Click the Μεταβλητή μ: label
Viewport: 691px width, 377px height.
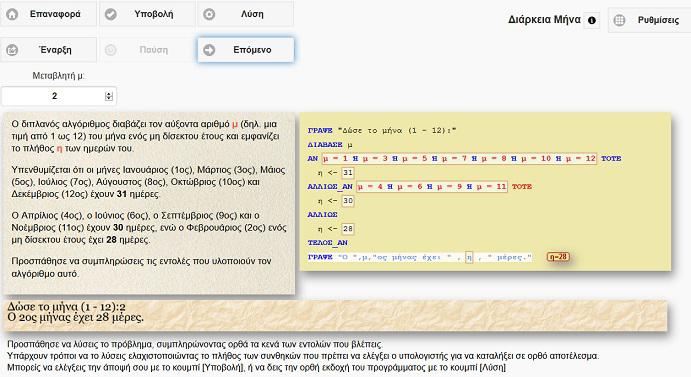(59, 76)
